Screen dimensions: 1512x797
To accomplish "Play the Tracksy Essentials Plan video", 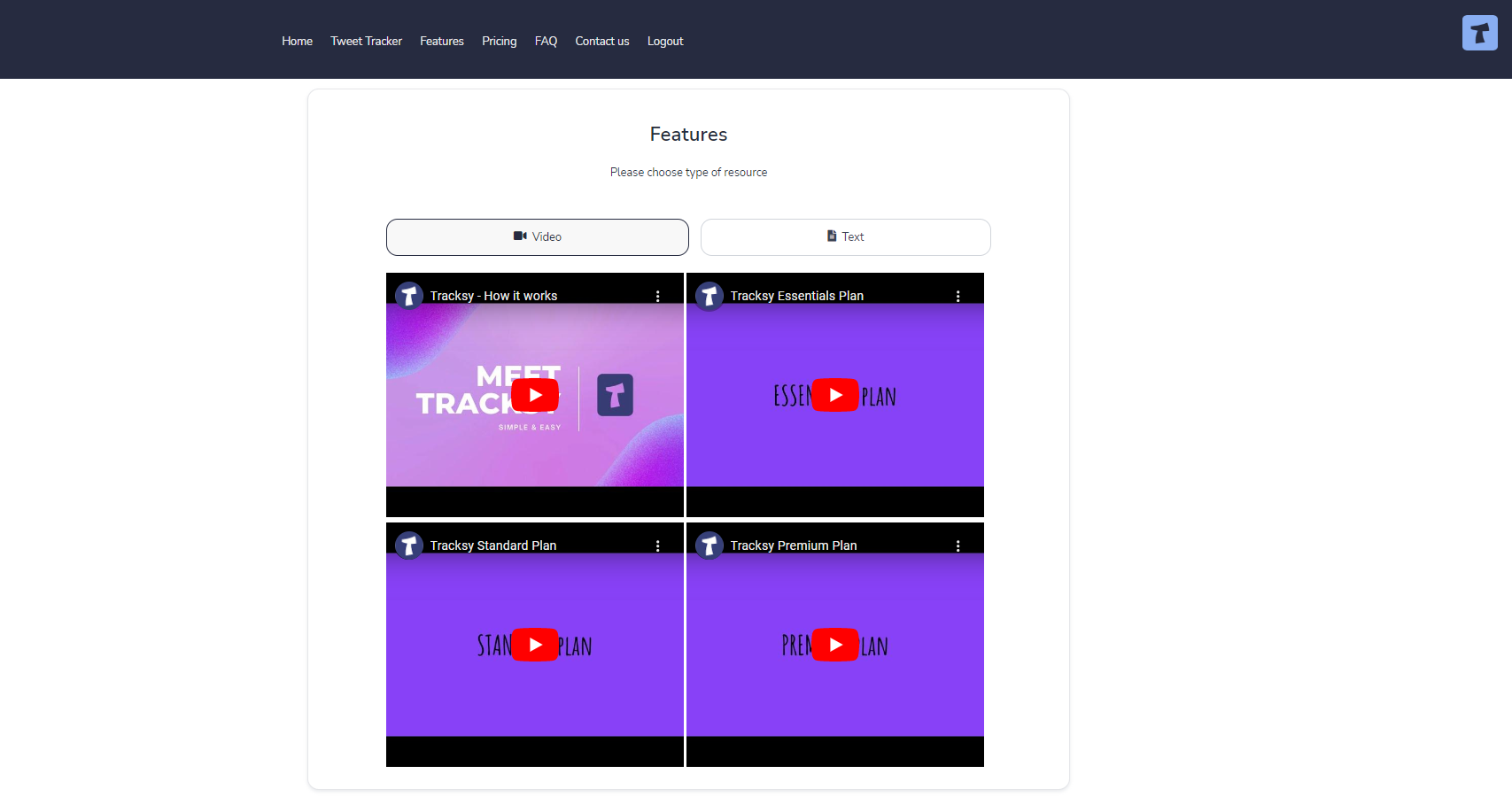I will pyautogui.click(x=835, y=395).
